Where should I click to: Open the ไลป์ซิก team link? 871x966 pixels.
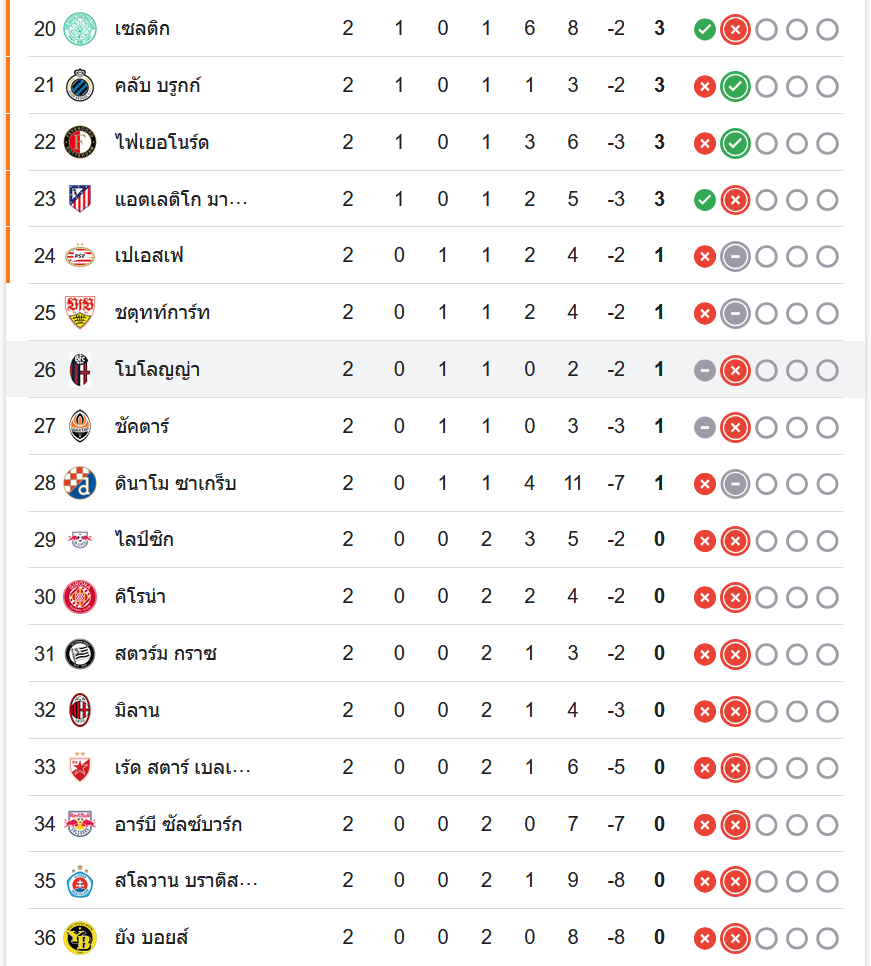(x=144, y=540)
